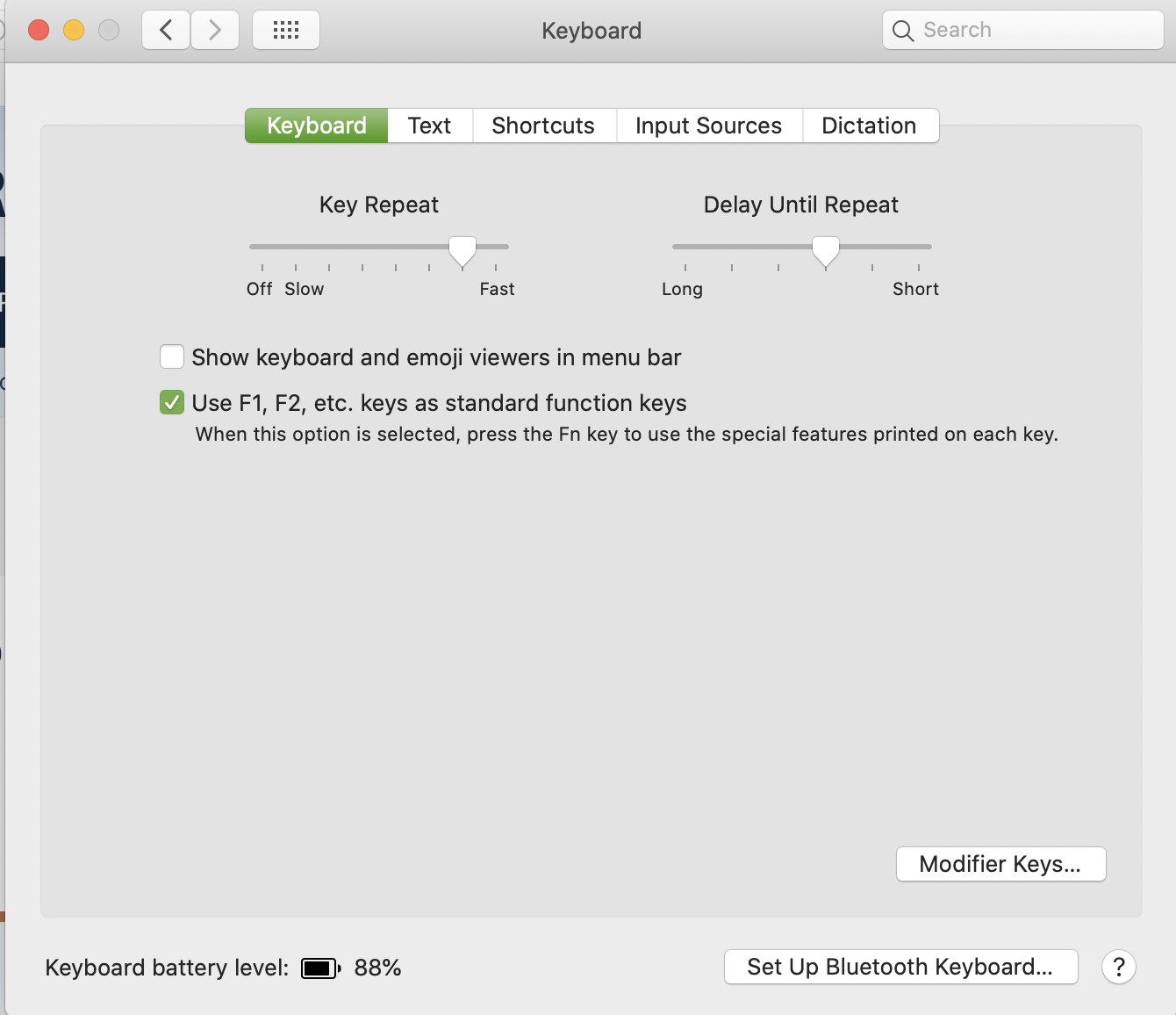Viewport: 1176px width, 1015px height.
Task: Click Set Up Bluetooth Keyboard button
Action: (x=900, y=967)
